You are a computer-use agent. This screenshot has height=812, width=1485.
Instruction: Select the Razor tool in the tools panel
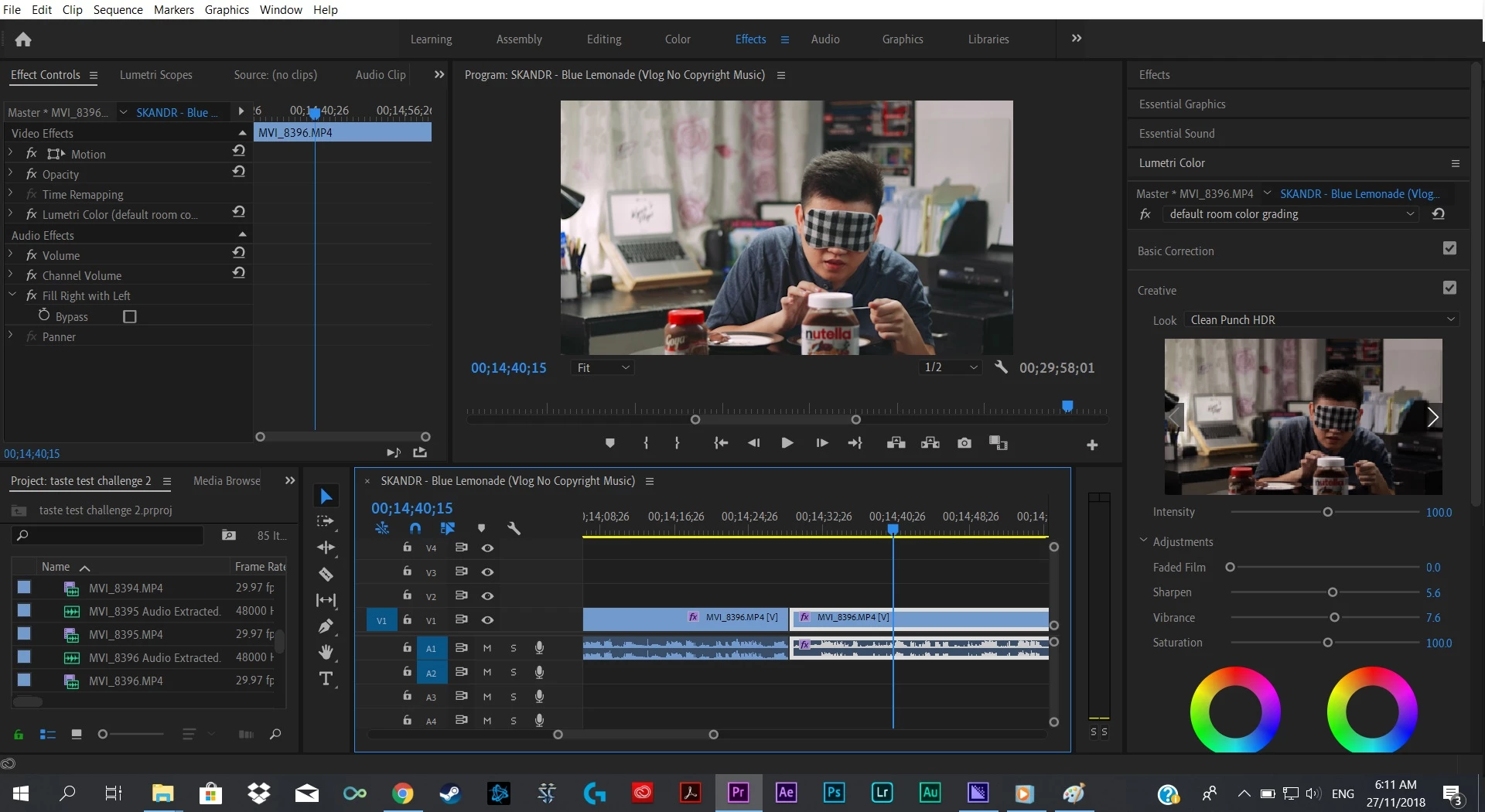tap(326, 574)
